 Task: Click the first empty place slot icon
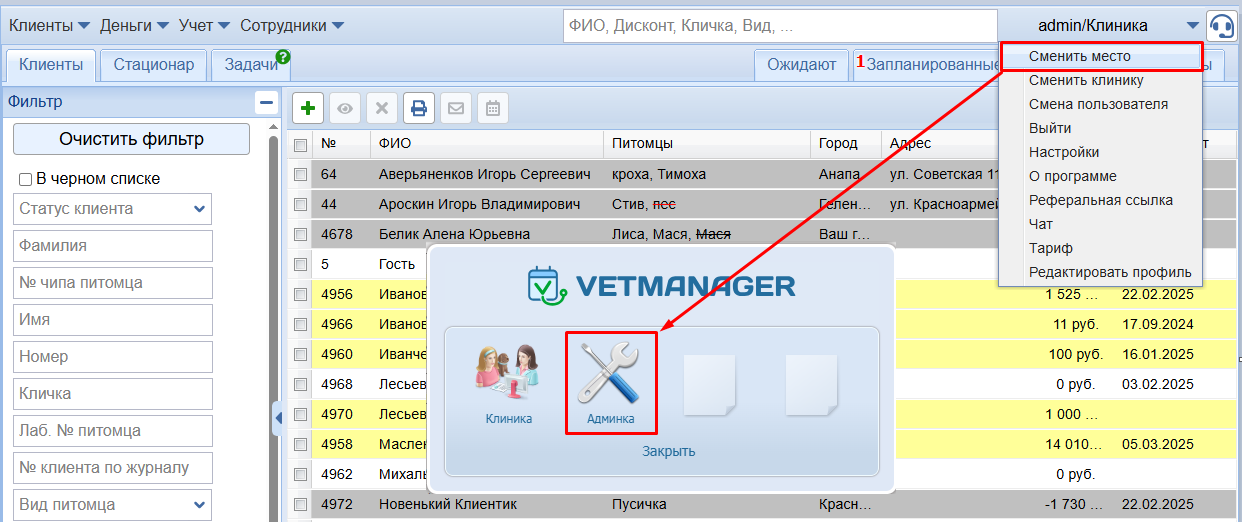point(709,384)
